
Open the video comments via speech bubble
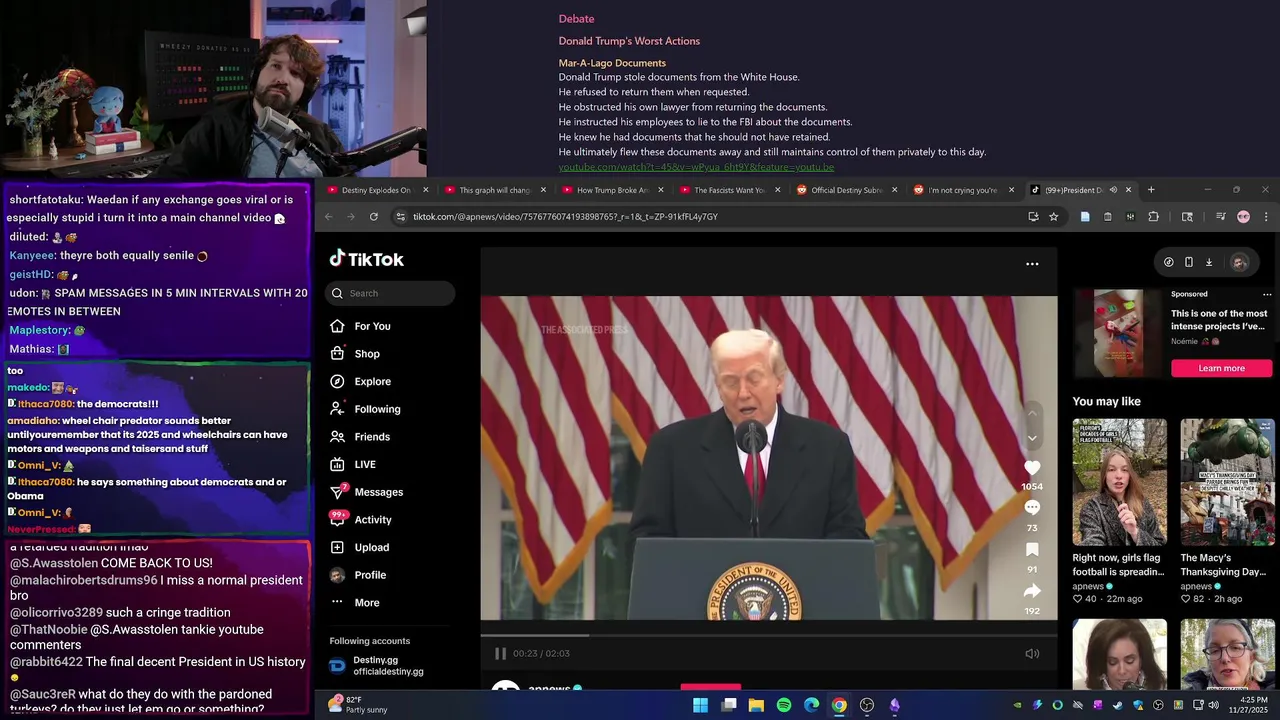(1032, 508)
